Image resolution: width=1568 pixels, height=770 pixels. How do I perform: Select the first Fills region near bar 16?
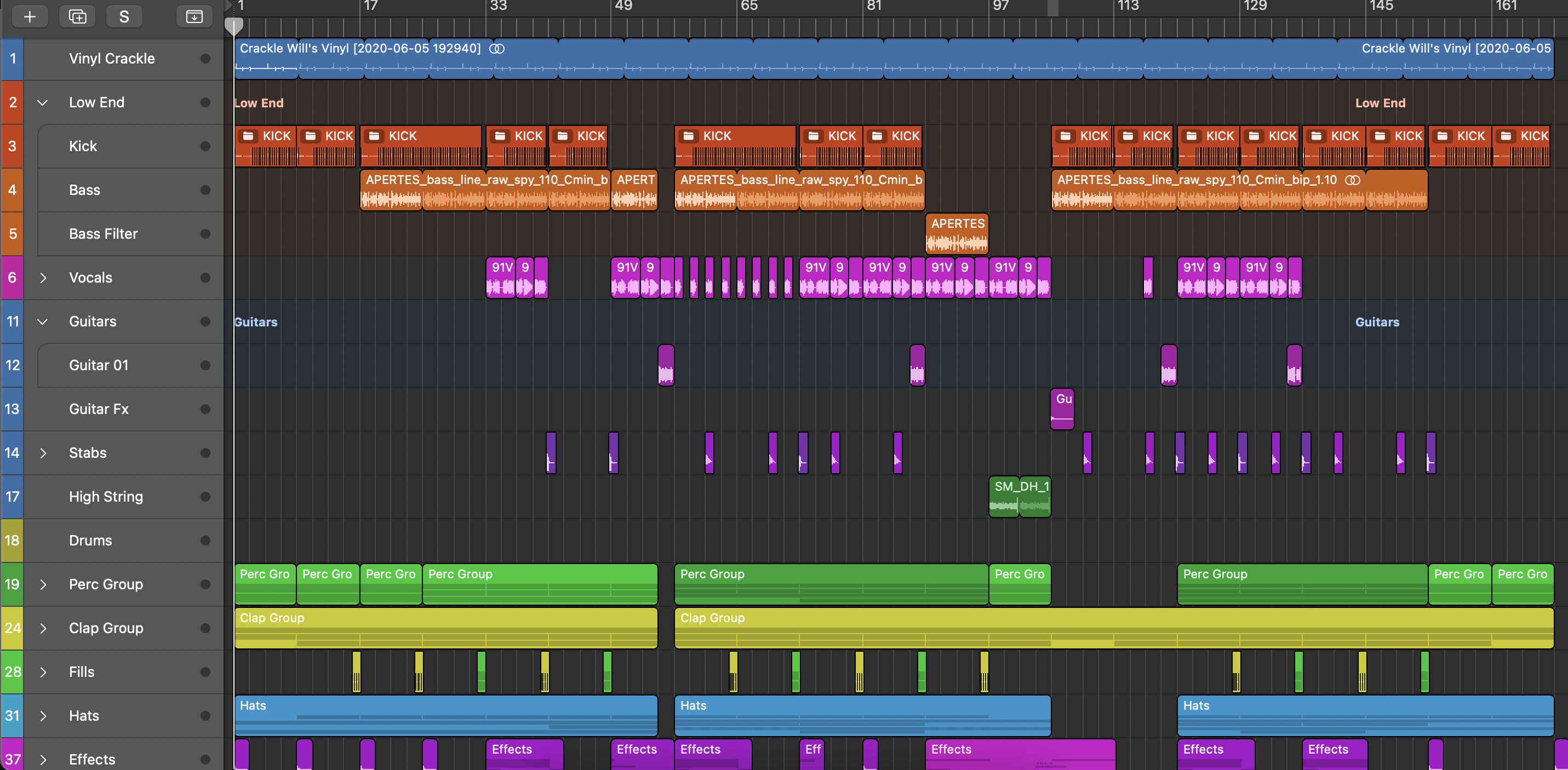point(356,672)
